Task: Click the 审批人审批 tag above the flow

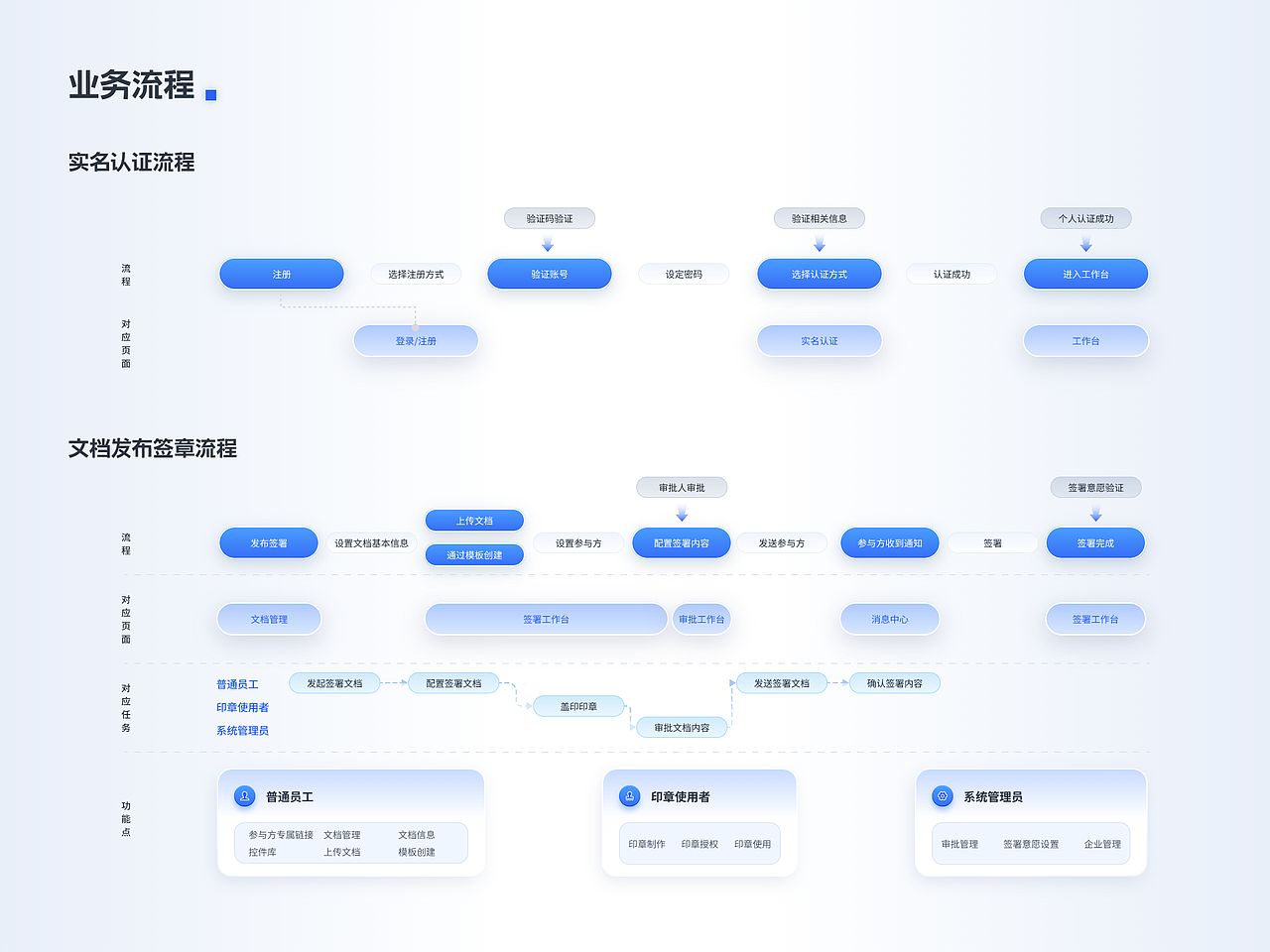Action: 682,487
